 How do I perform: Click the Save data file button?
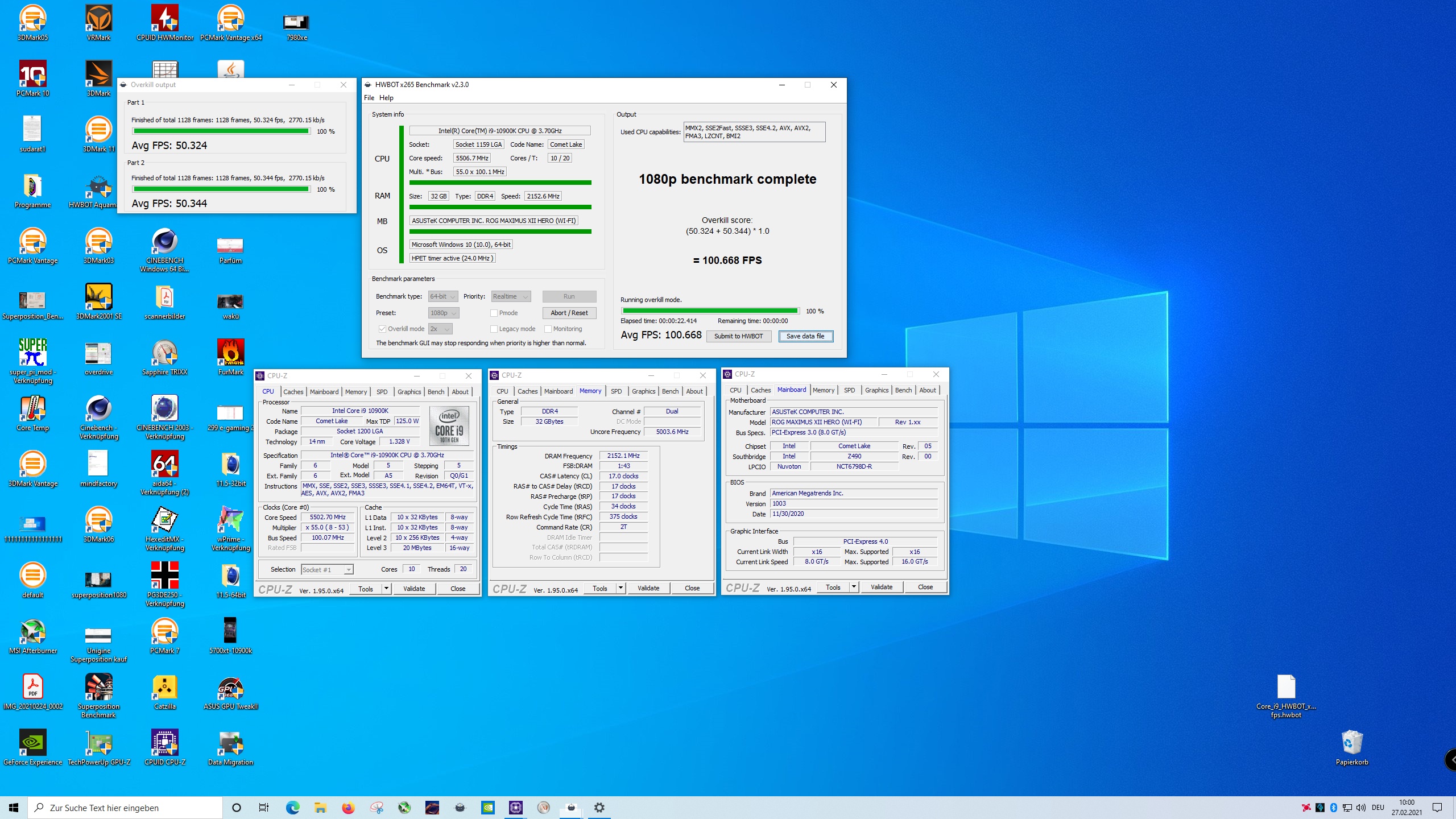[805, 336]
